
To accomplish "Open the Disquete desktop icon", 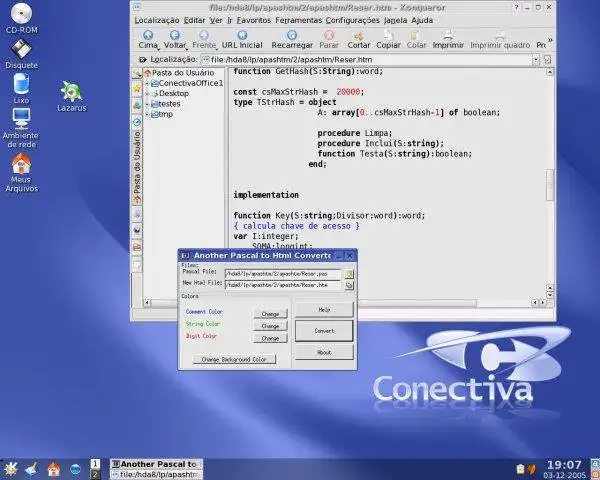I will (21, 54).
